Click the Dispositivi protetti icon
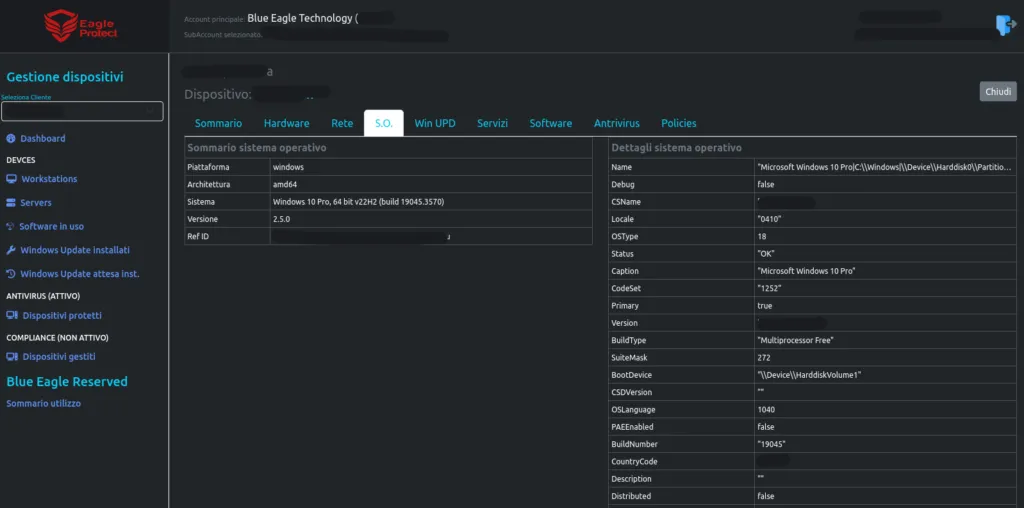 12,315
